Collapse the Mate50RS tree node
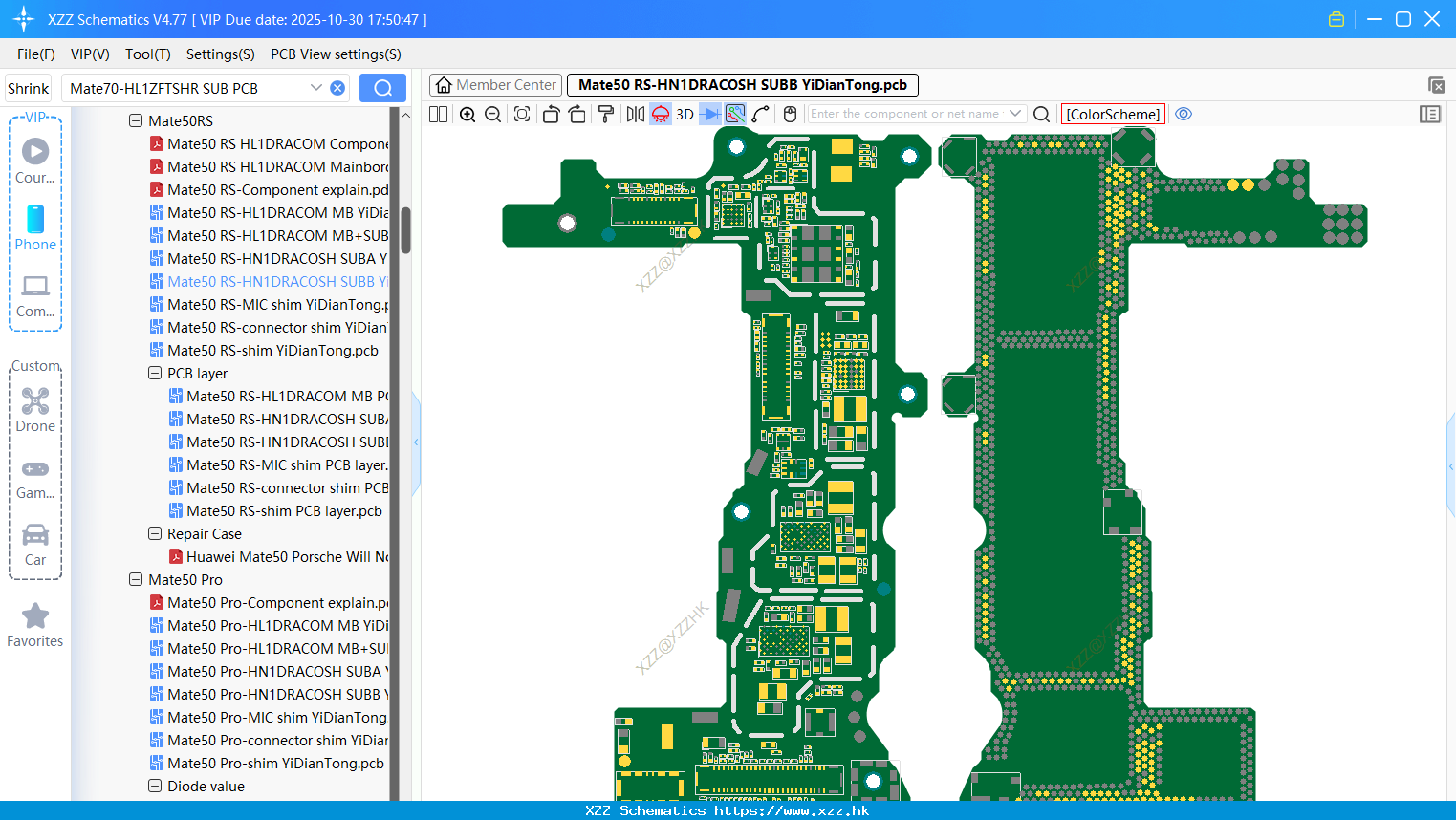This screenshot has height=820, width=1456. (136, 120)
